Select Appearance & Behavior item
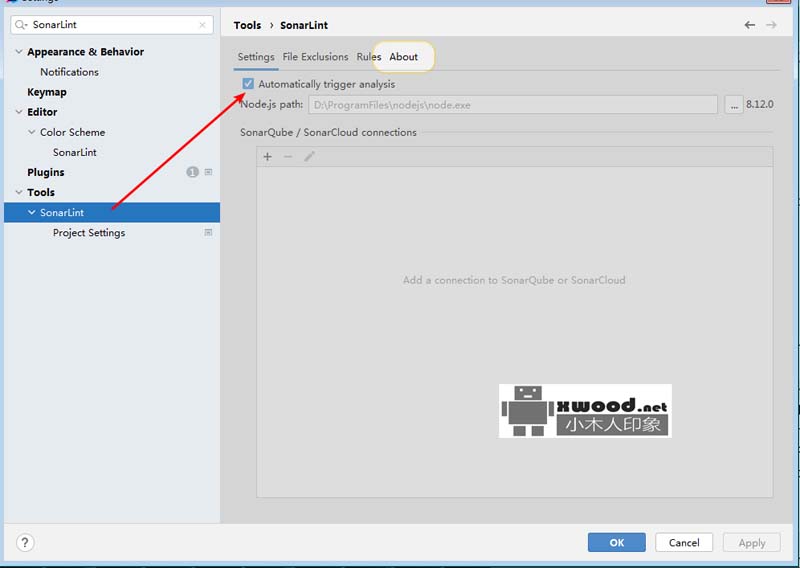 [86, 52]
